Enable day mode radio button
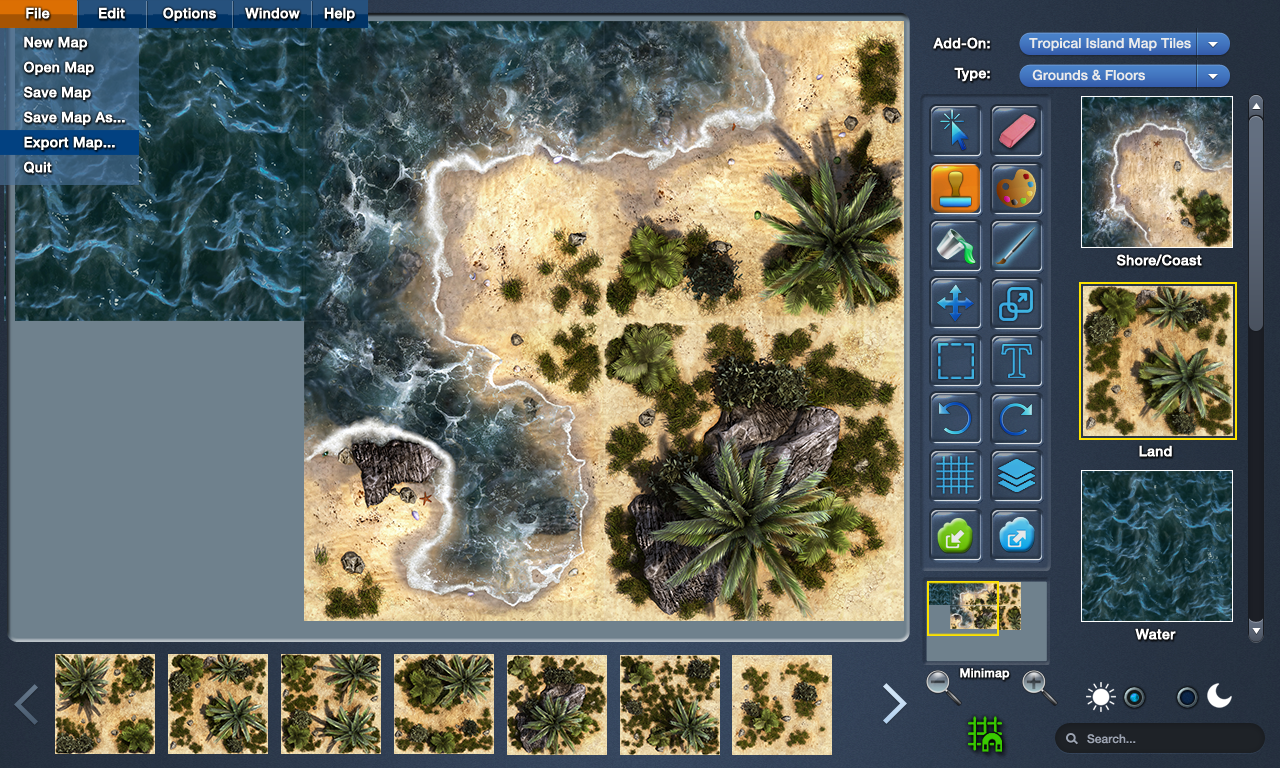Image resolution: width=1280 pixels, height=768 pixels. point(1134,697)
